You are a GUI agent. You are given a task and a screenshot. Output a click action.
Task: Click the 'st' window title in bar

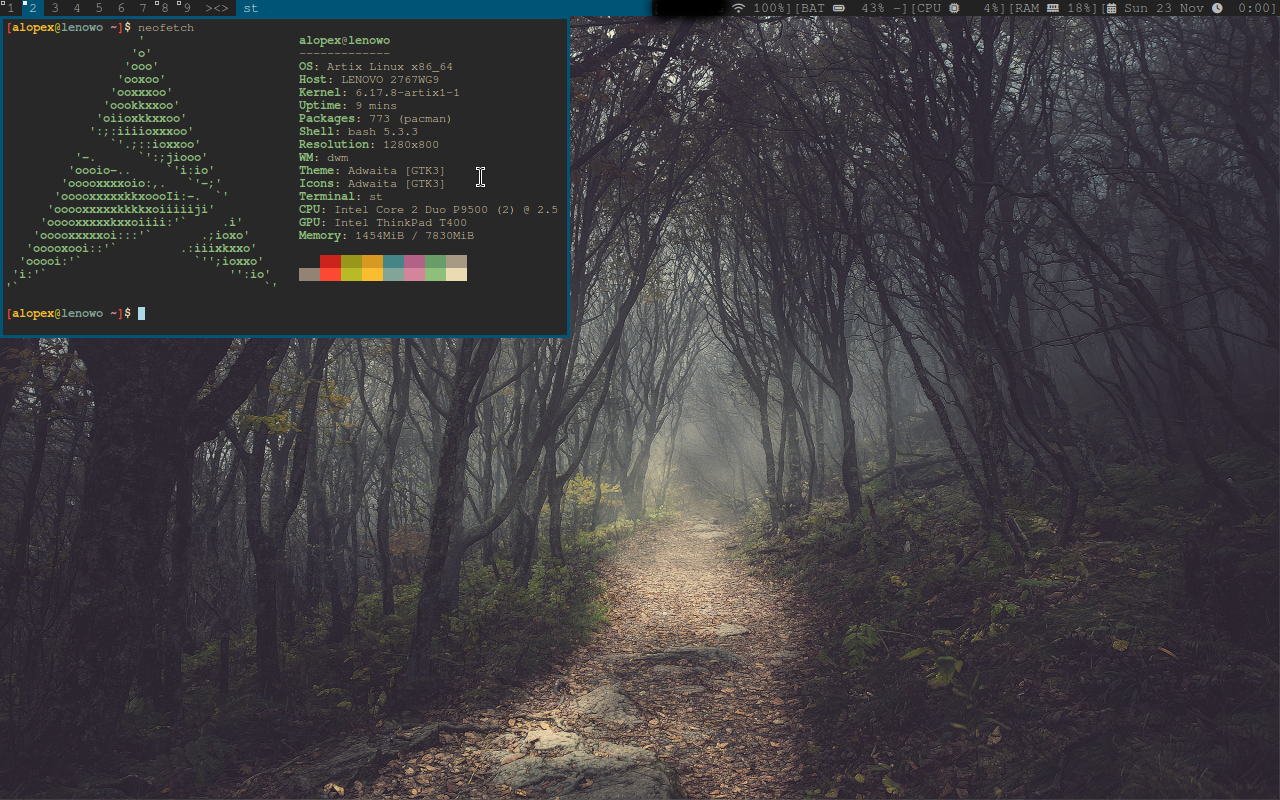click(x=251, y=8)
